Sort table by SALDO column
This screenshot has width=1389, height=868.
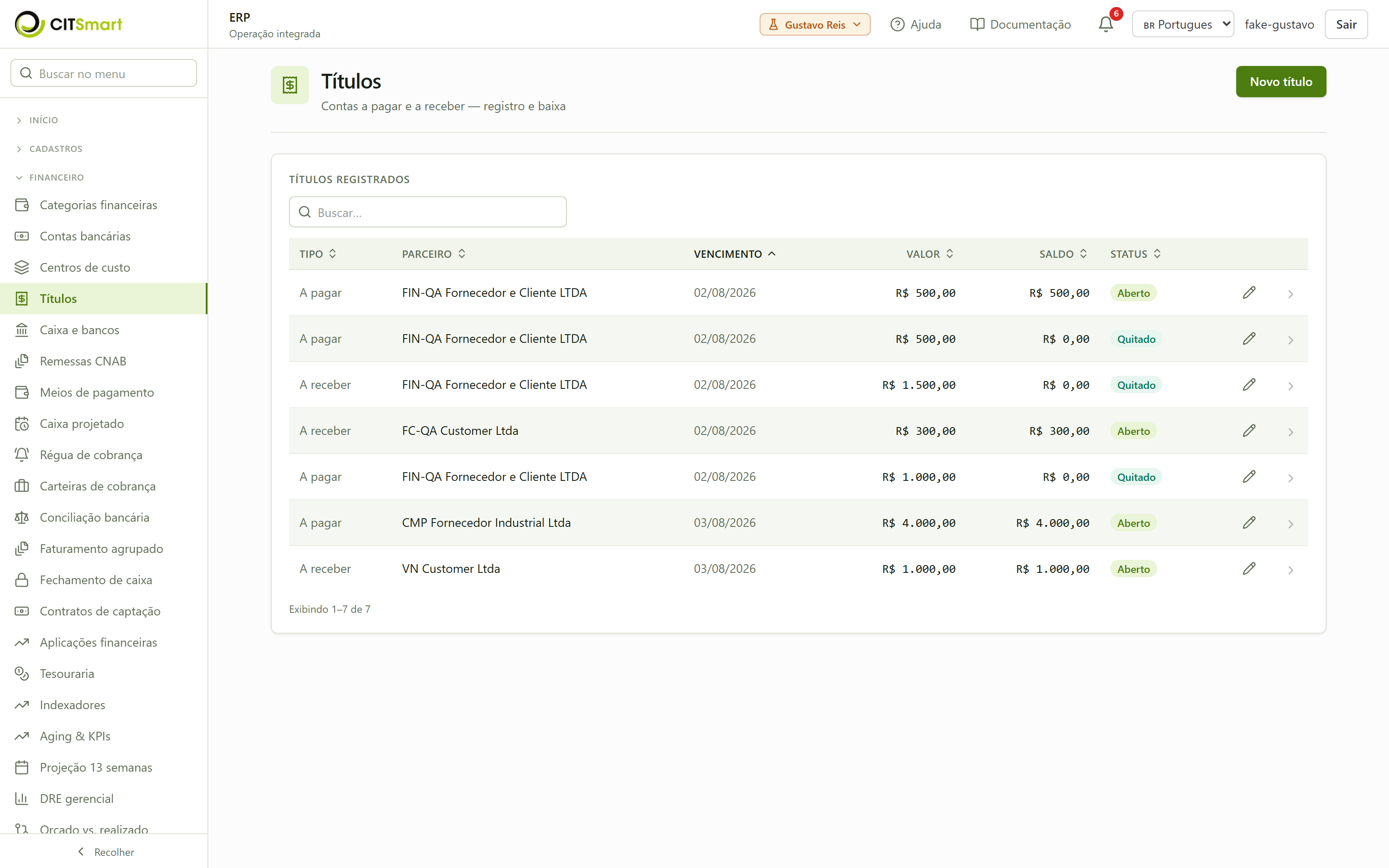(x=1063, y=254)
